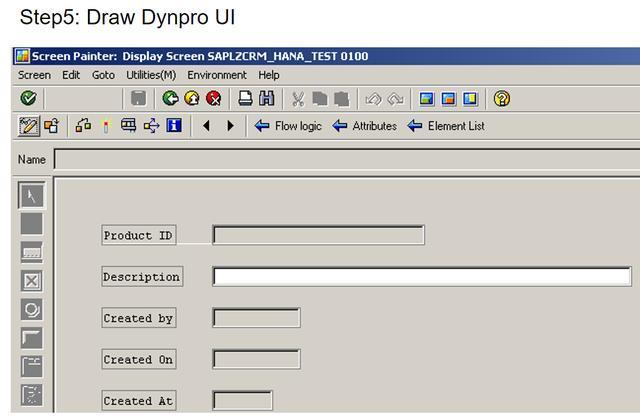Click the binoculars Find icon
The width and height of the screenshot is (640, 416).
[267, 98]
